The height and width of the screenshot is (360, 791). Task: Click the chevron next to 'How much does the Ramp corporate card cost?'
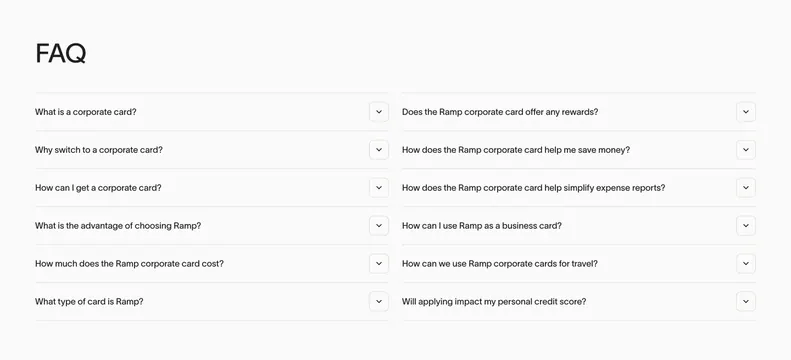[379, 264]
